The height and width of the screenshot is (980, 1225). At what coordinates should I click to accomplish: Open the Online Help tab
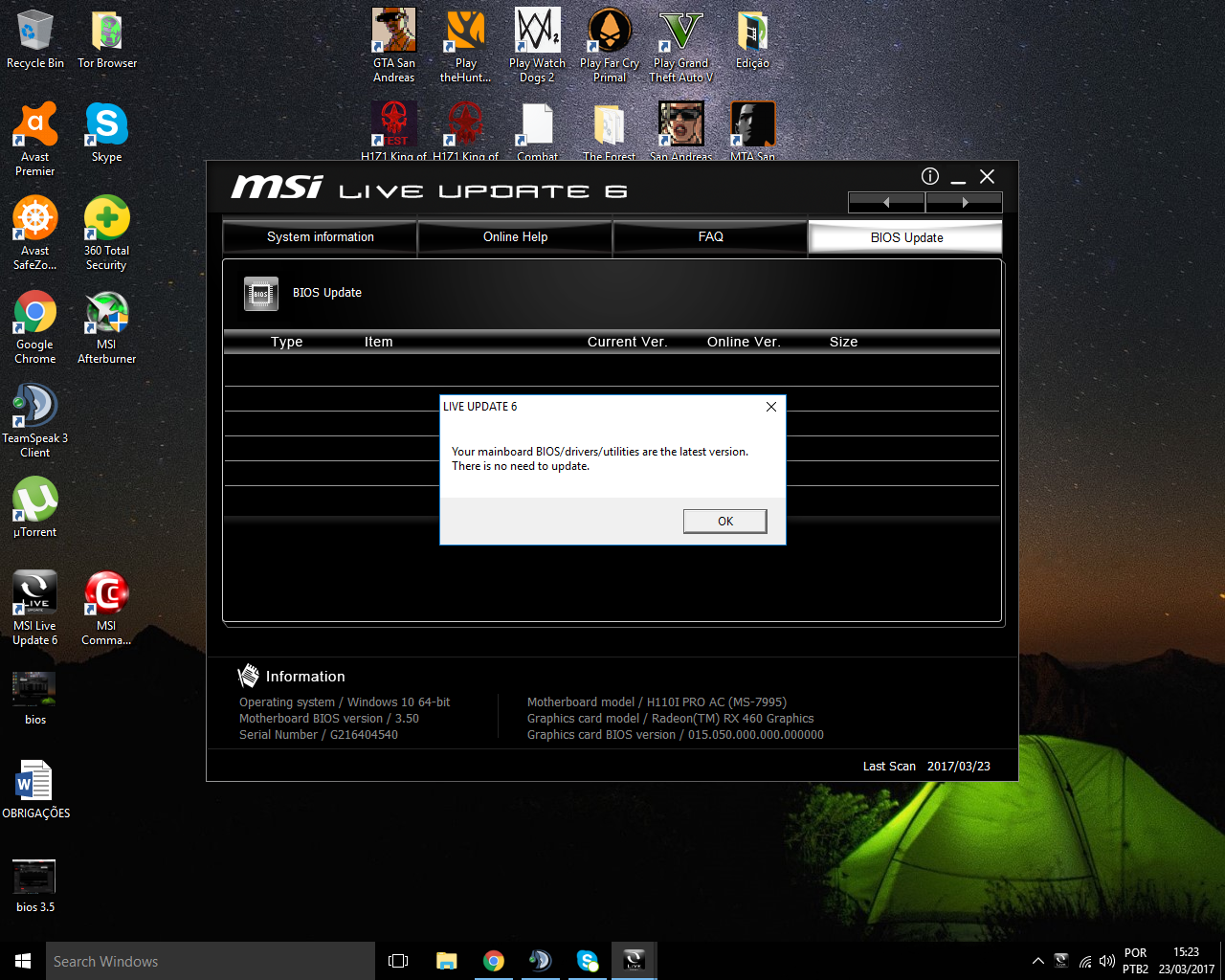[x=515, y=236]
